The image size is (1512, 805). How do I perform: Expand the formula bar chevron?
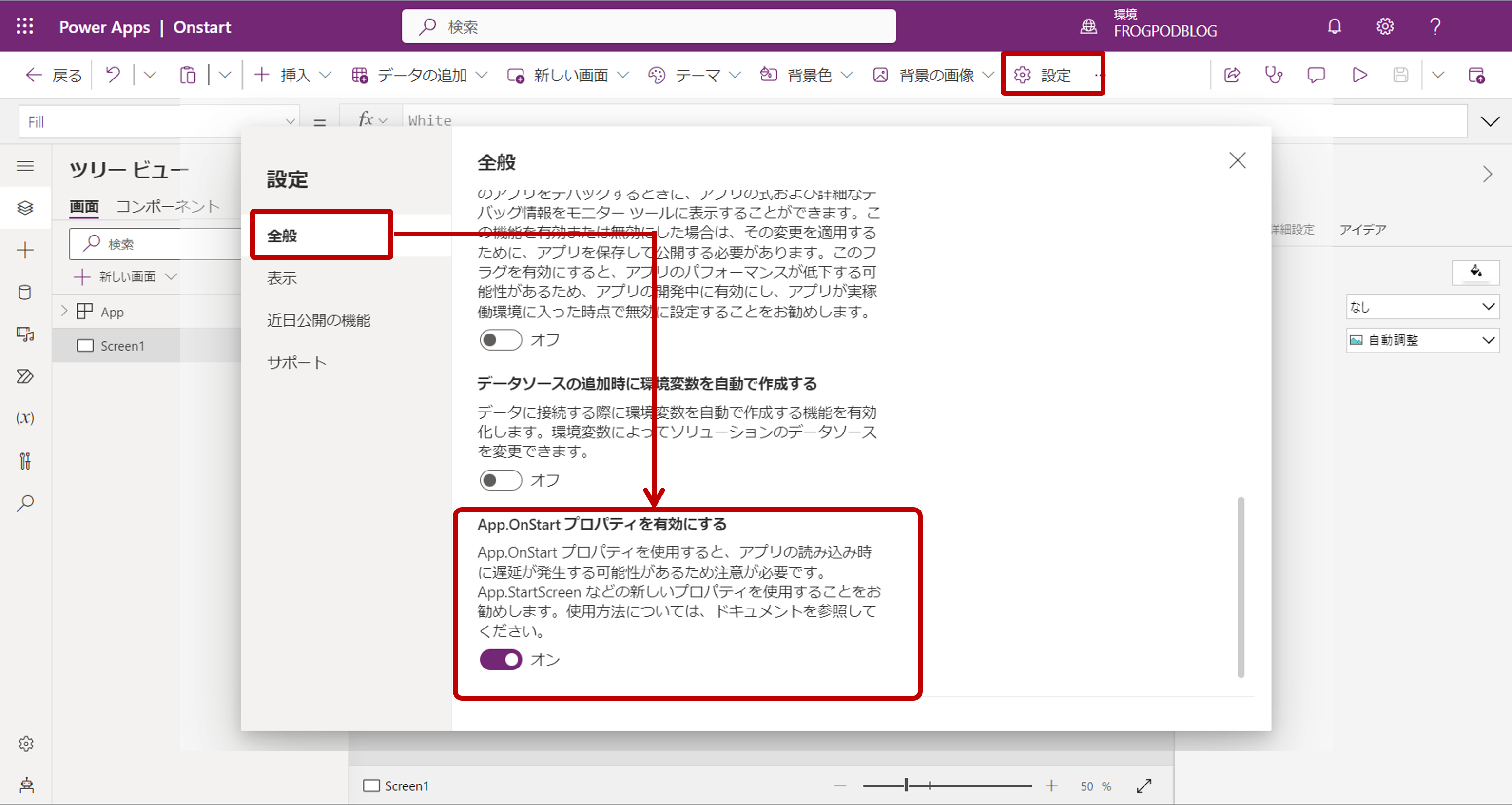[1490, 121]
